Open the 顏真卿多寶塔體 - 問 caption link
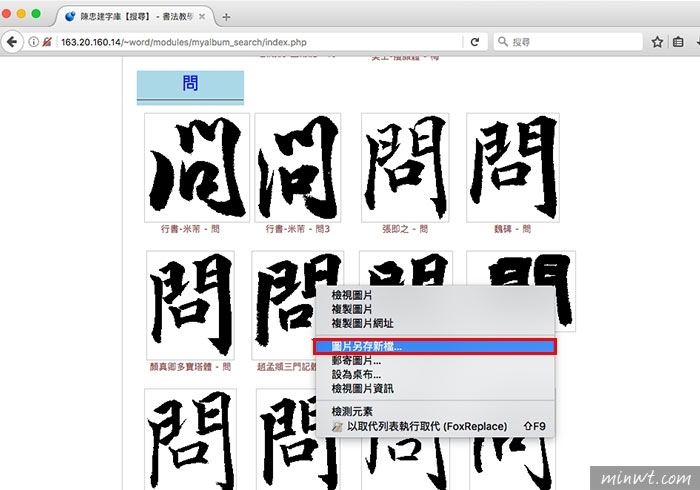Screen dimensions: 700x490 tap(190, 366)
